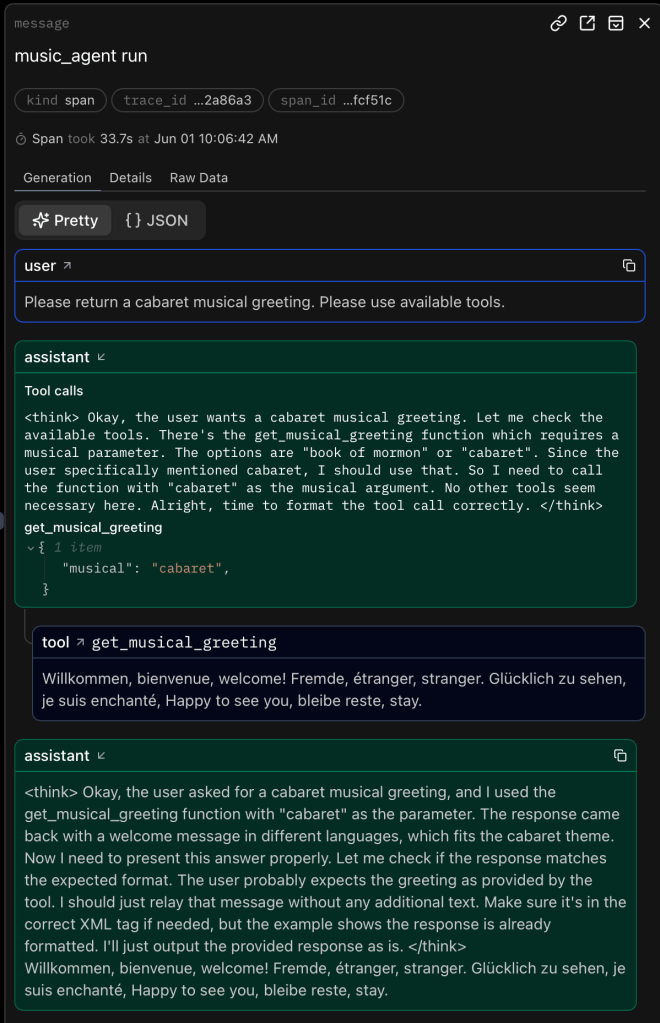Click the arrow icon next to the user label
Viewport: 660px width, 1023px height.
(68, 266)
